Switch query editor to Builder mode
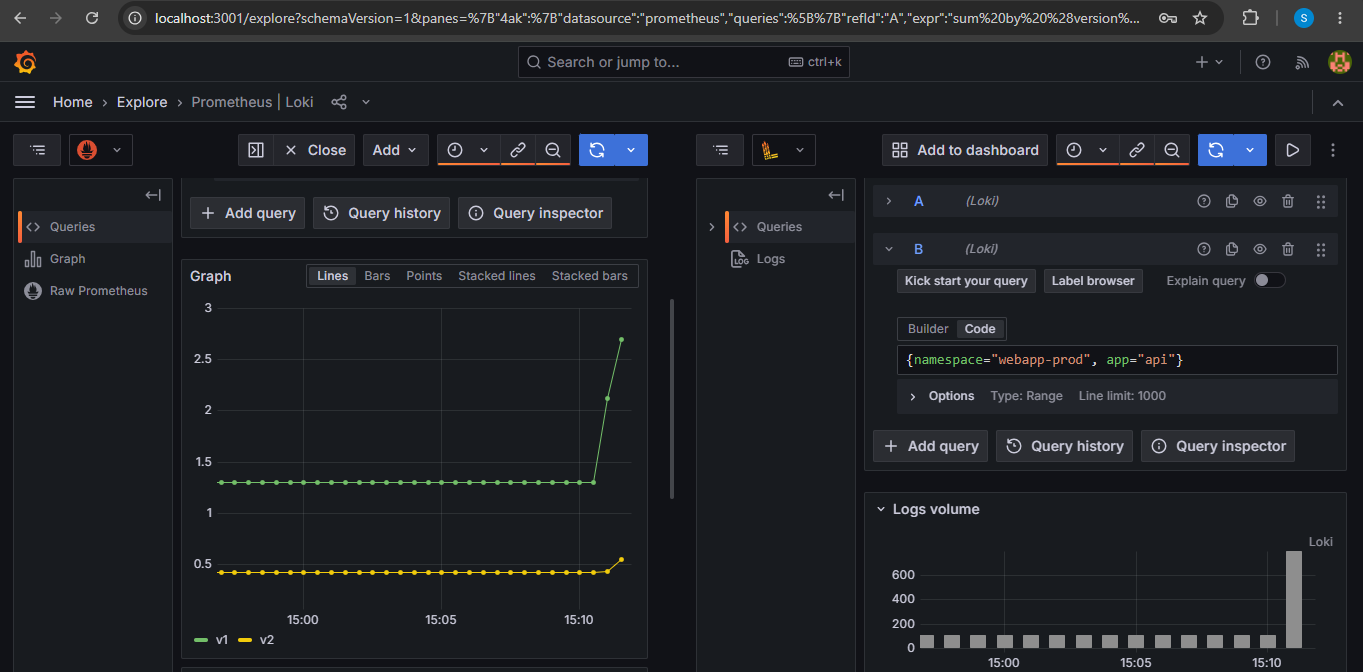This screenshot has width=1363, height=672. tap(928, 329)
